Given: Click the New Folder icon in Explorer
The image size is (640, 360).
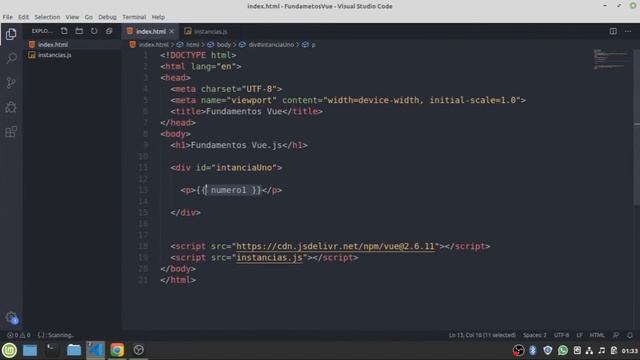Looking at the screenshot, I should click(79, 31).
